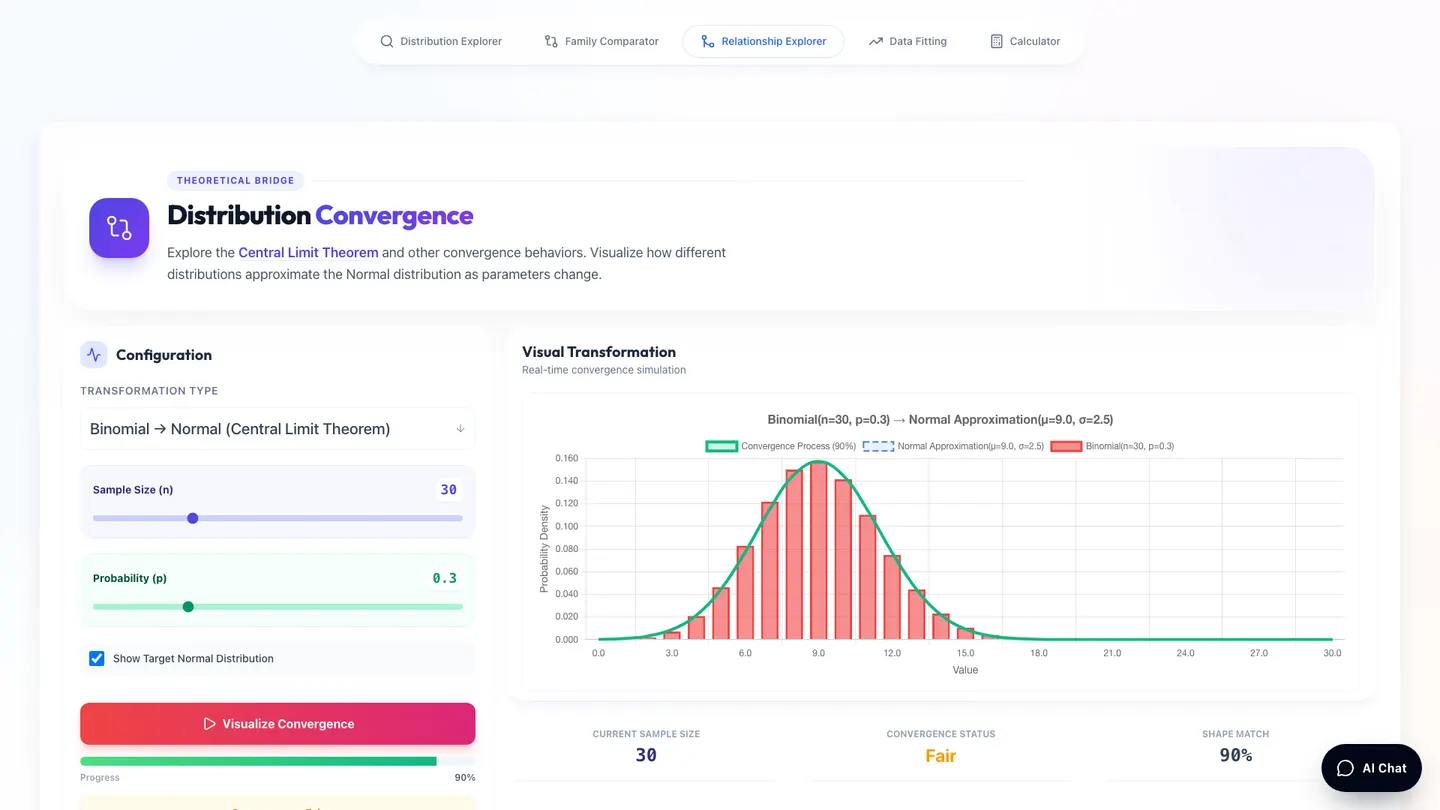Screen dimensions: 1440x810
Task: Toggle Binomial(n=30, p=0.3) legend item
Action: [x=1112, y=446]
